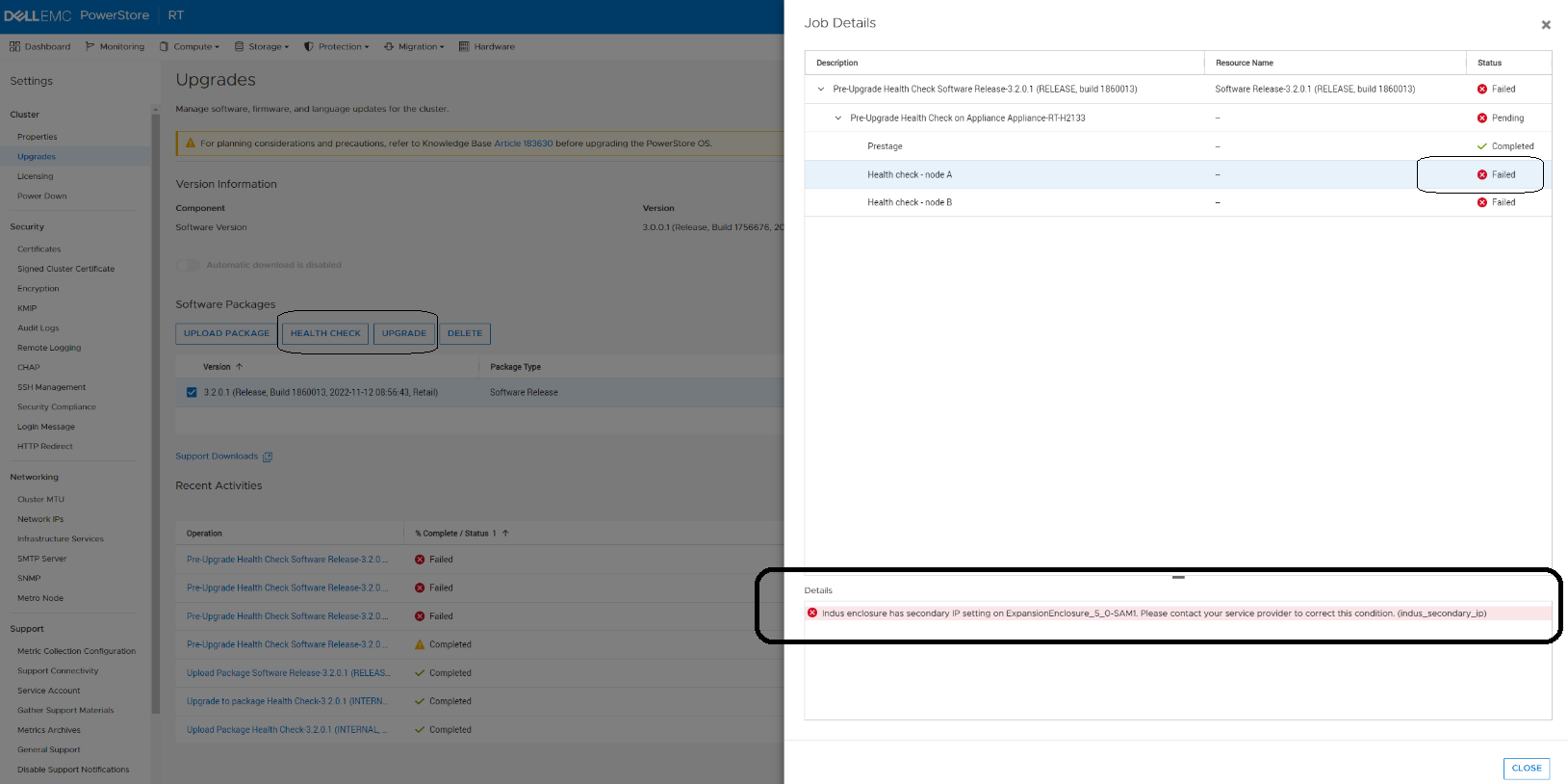Viewport: 1568px width, 784px height.
Task: Run the HEALTH CHECK button
Action: pos(325,333)
